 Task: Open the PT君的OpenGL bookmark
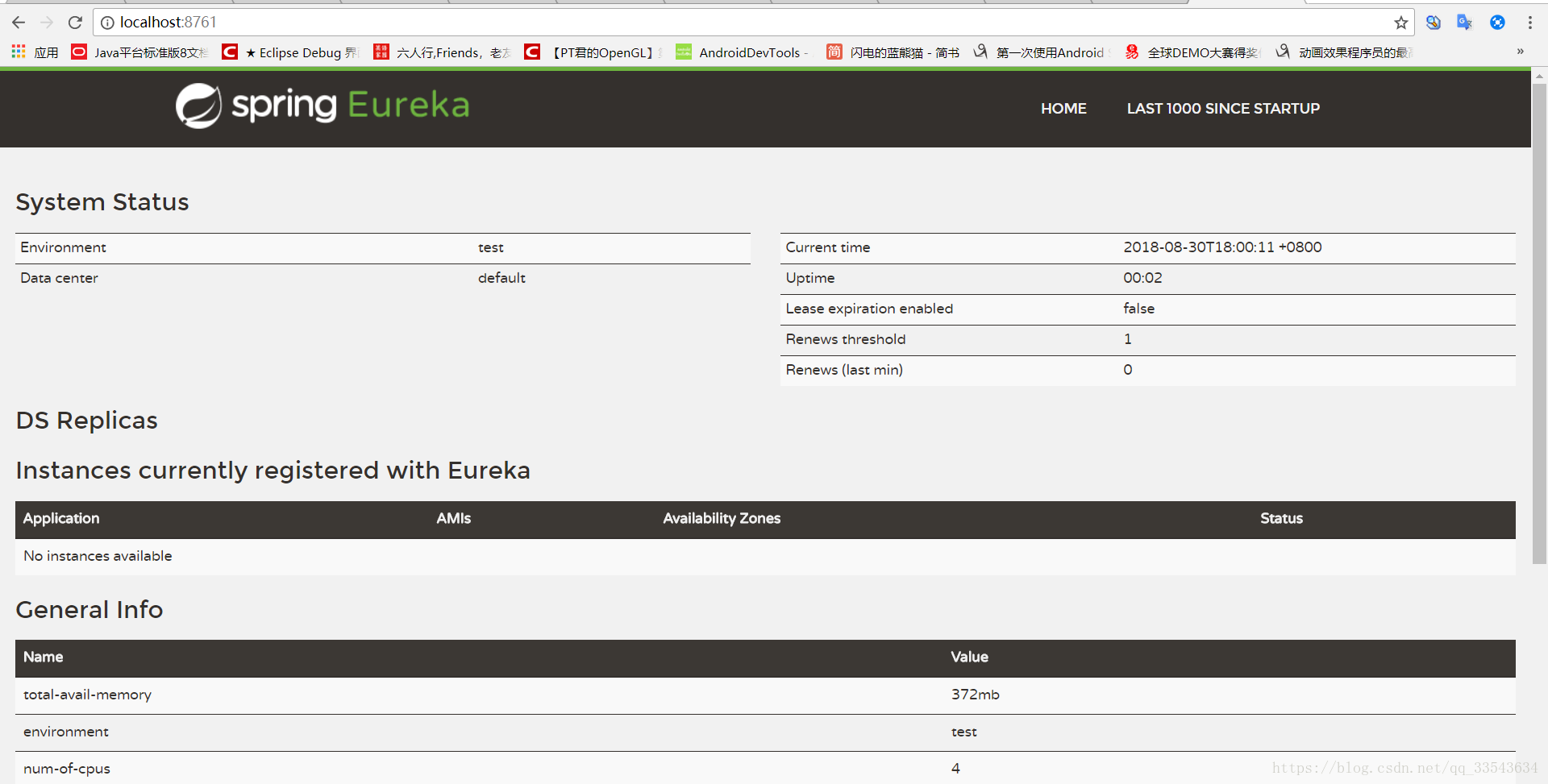[593, 52]
